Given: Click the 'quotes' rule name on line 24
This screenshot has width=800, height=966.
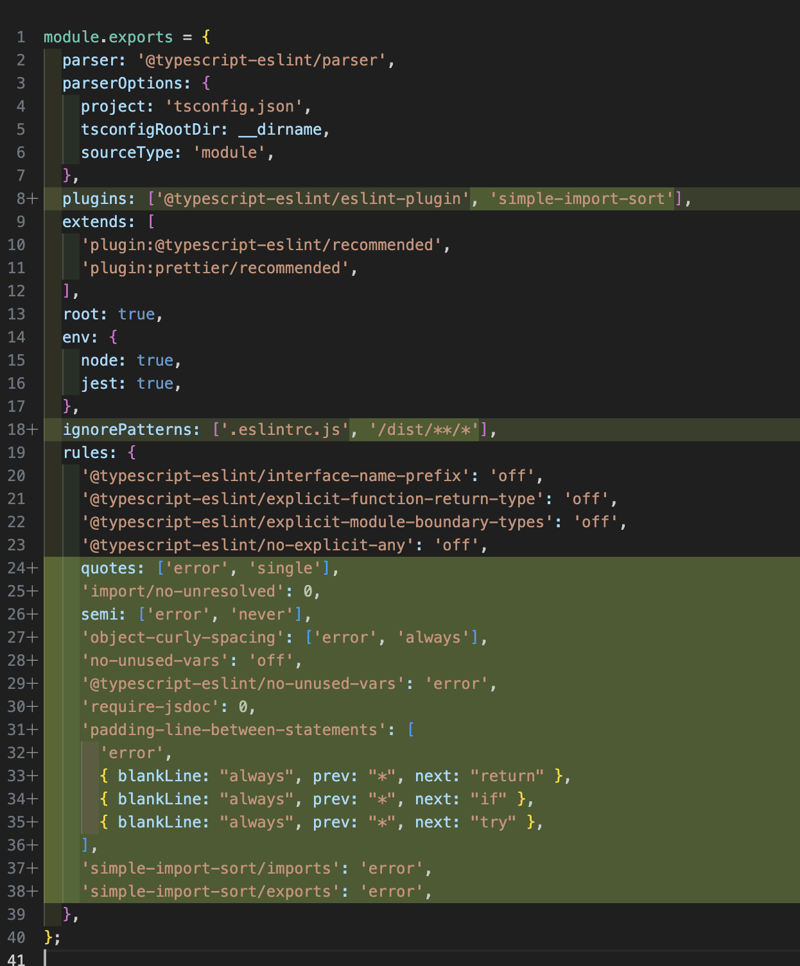Looking at the screenshot, I should coord(108,569).
